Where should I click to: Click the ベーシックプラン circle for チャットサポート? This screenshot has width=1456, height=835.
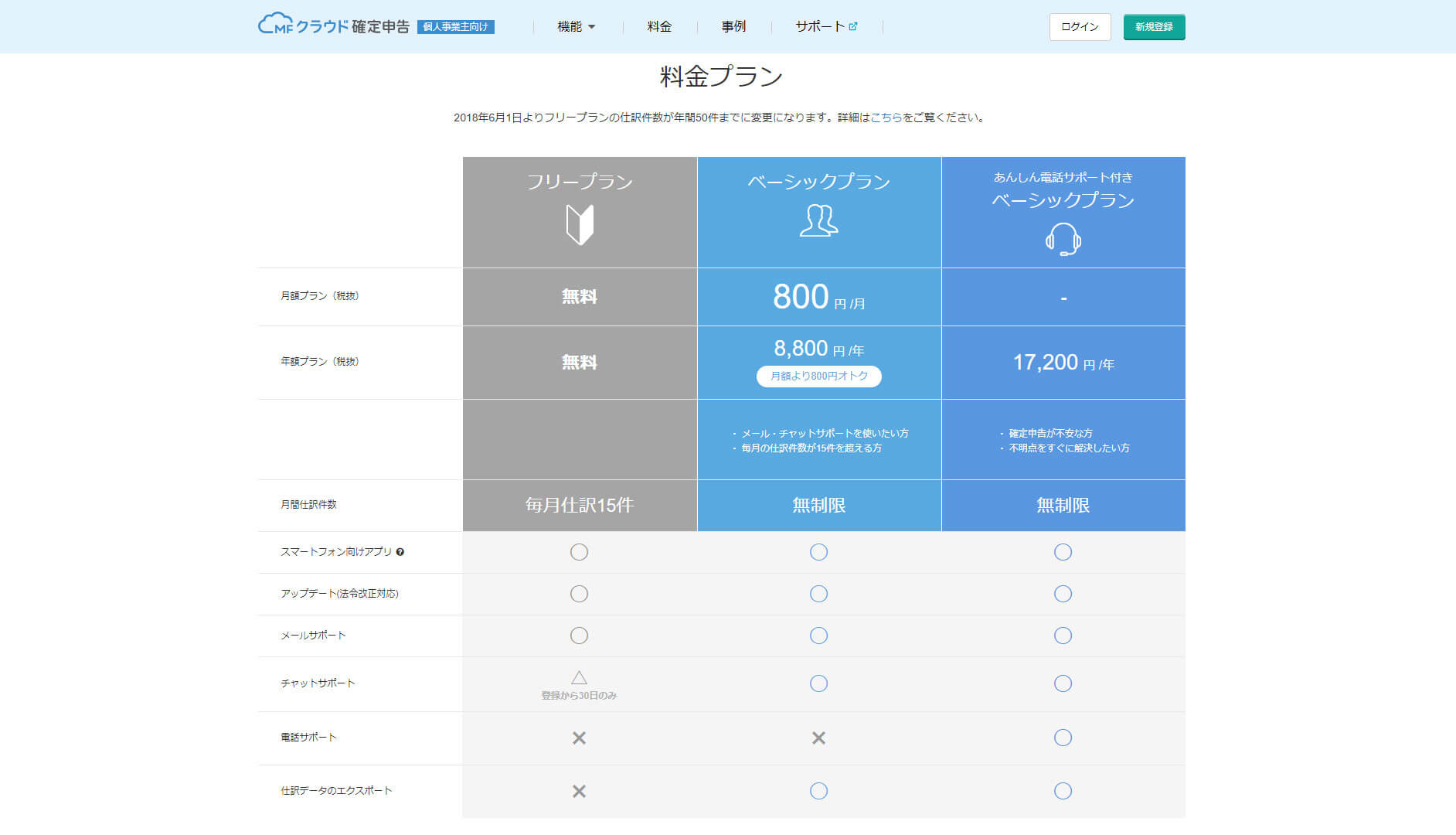coord(818,683)
